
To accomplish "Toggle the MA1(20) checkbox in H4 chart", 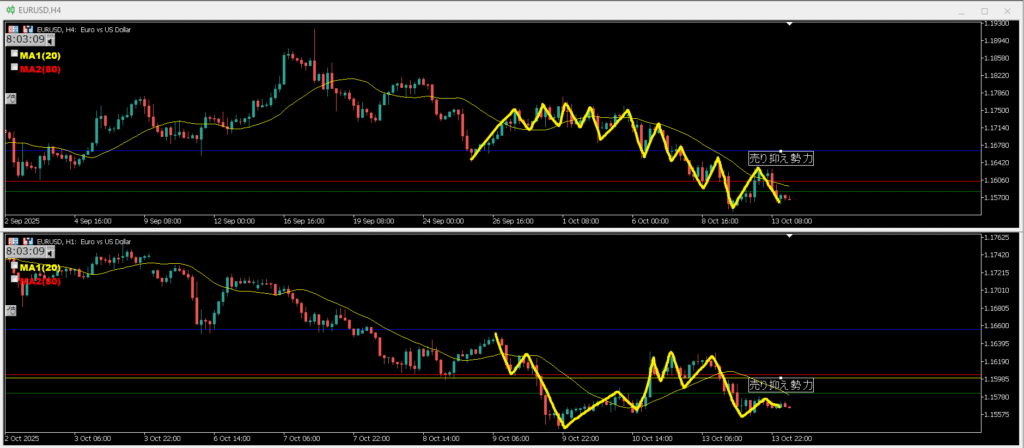I will [x=14, y=54].
